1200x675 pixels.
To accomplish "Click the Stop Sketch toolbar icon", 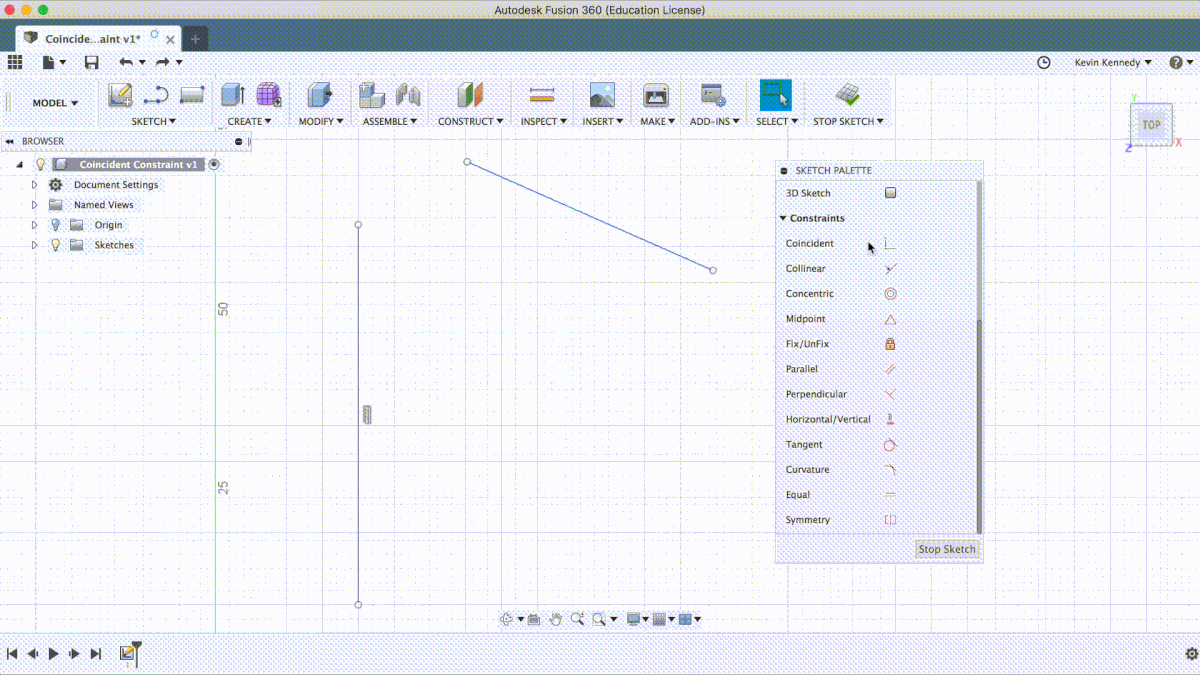I will coord(848,96).
